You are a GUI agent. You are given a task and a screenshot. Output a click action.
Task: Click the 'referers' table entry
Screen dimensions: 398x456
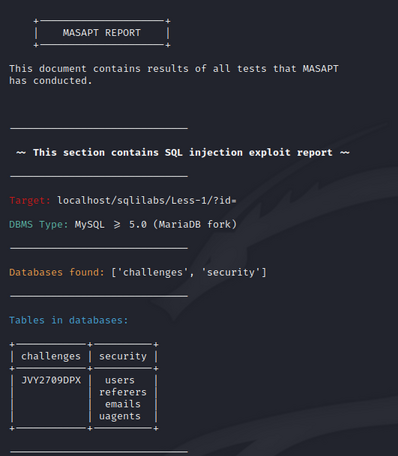123,392
